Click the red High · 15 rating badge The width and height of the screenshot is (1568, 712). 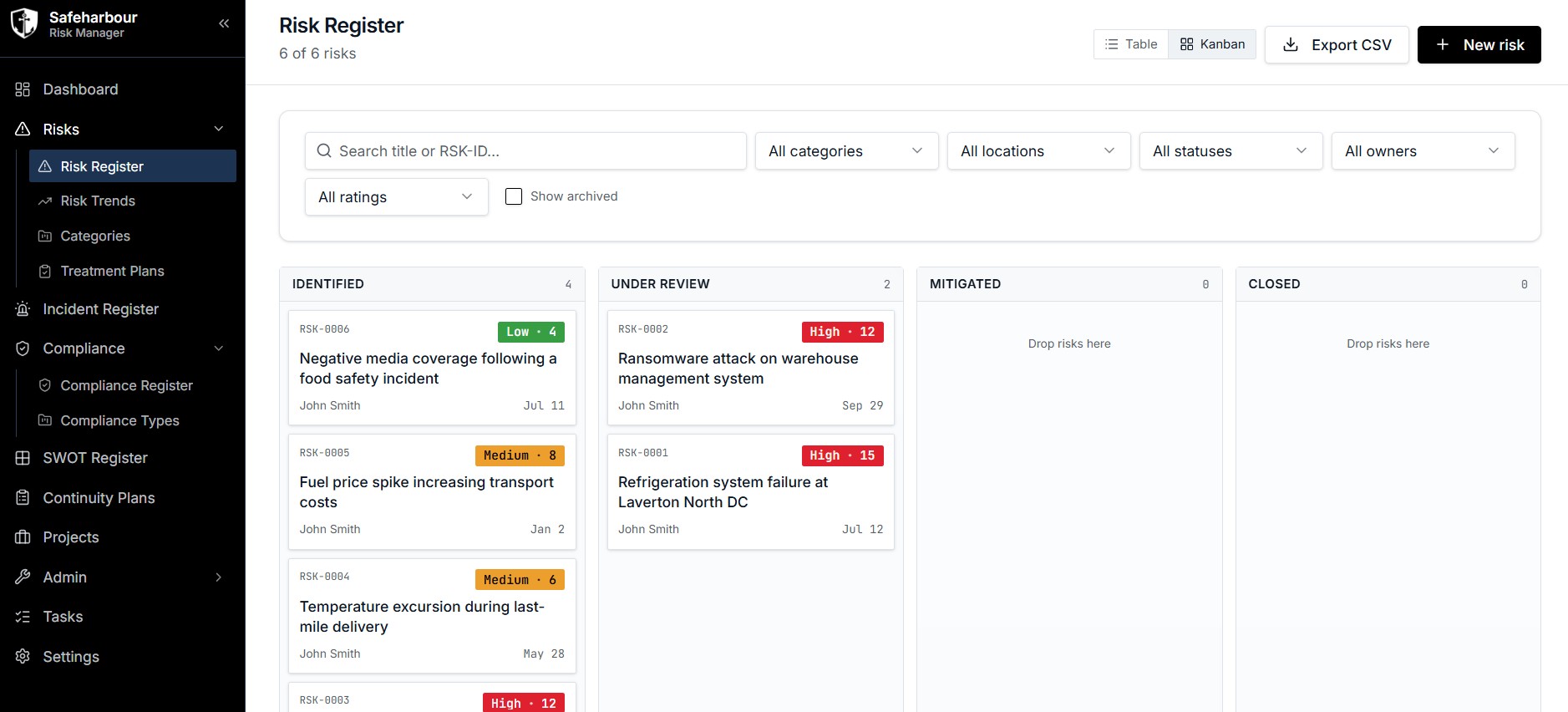coord(842,455)
